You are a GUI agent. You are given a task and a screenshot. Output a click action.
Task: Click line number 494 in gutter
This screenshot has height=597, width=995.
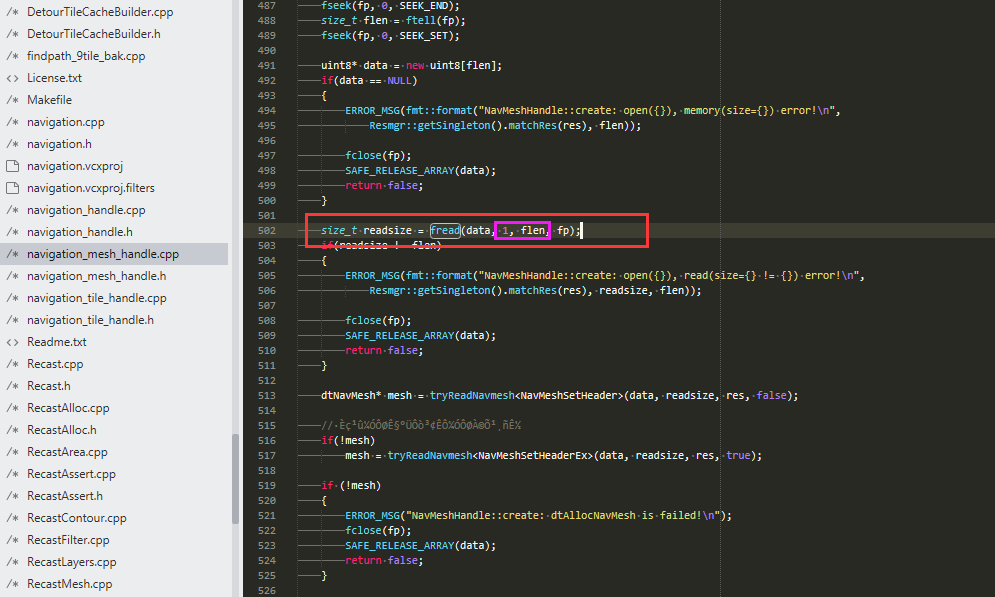[267, 110]
